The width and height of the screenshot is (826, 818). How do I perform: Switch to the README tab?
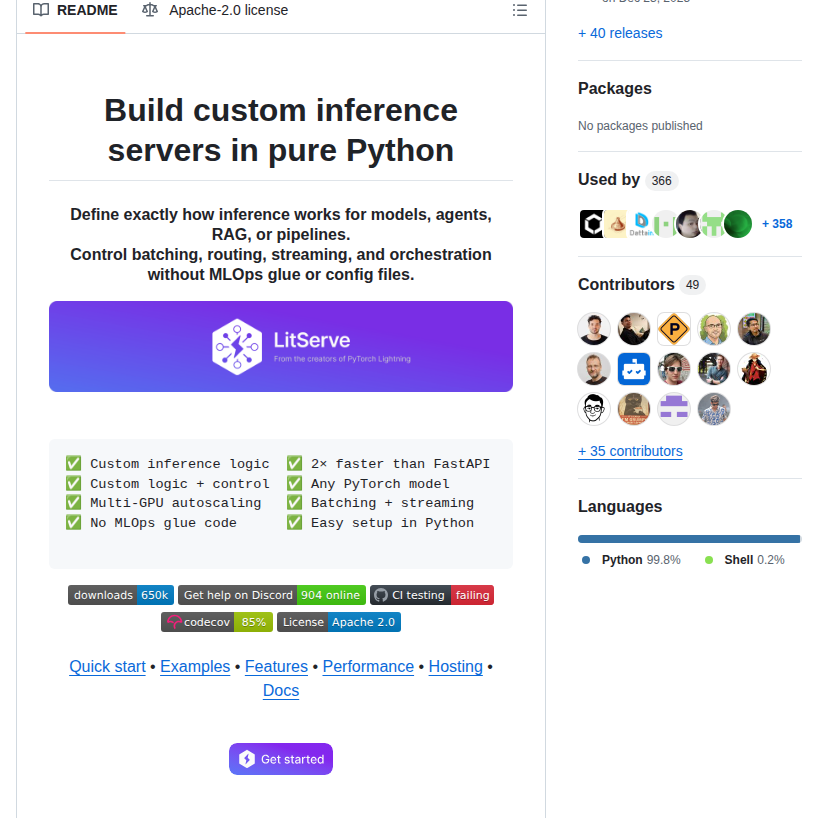pos(75,10)
